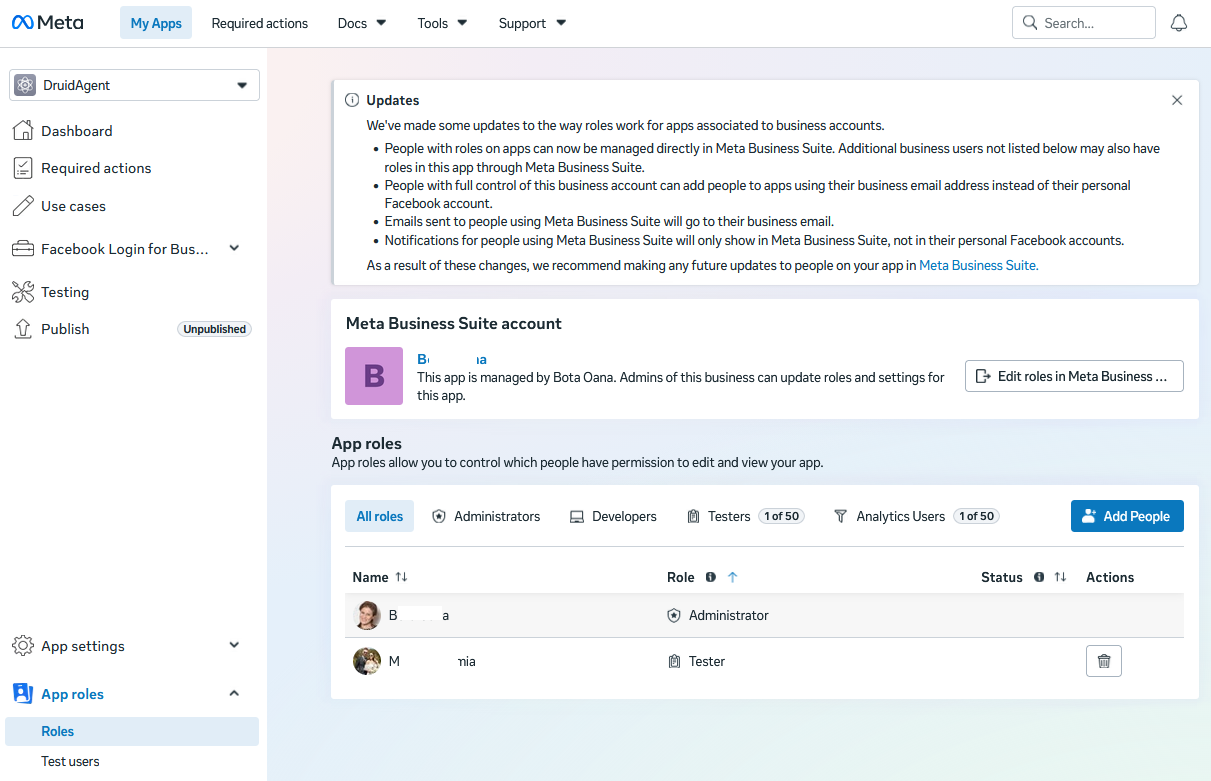Sort by Role ascending arrow
Image resolution: width=1211 pixels, height=781 pixels.
click(732, 577)
